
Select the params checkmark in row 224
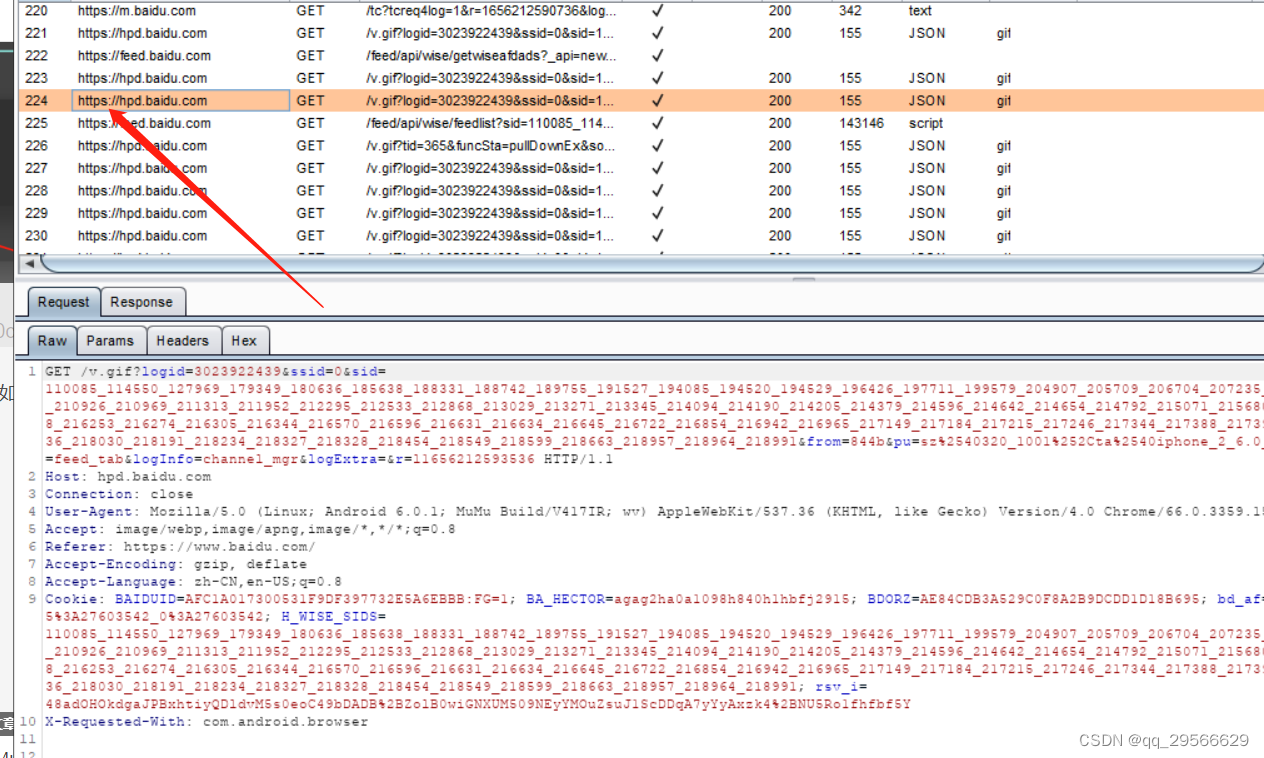click(657, 100)
